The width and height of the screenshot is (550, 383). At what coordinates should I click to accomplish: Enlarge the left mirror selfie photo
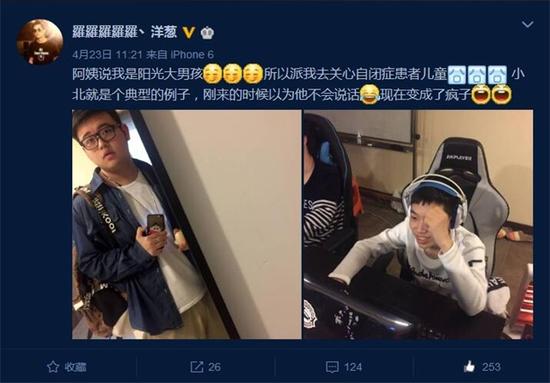click(x=187, y=224)
